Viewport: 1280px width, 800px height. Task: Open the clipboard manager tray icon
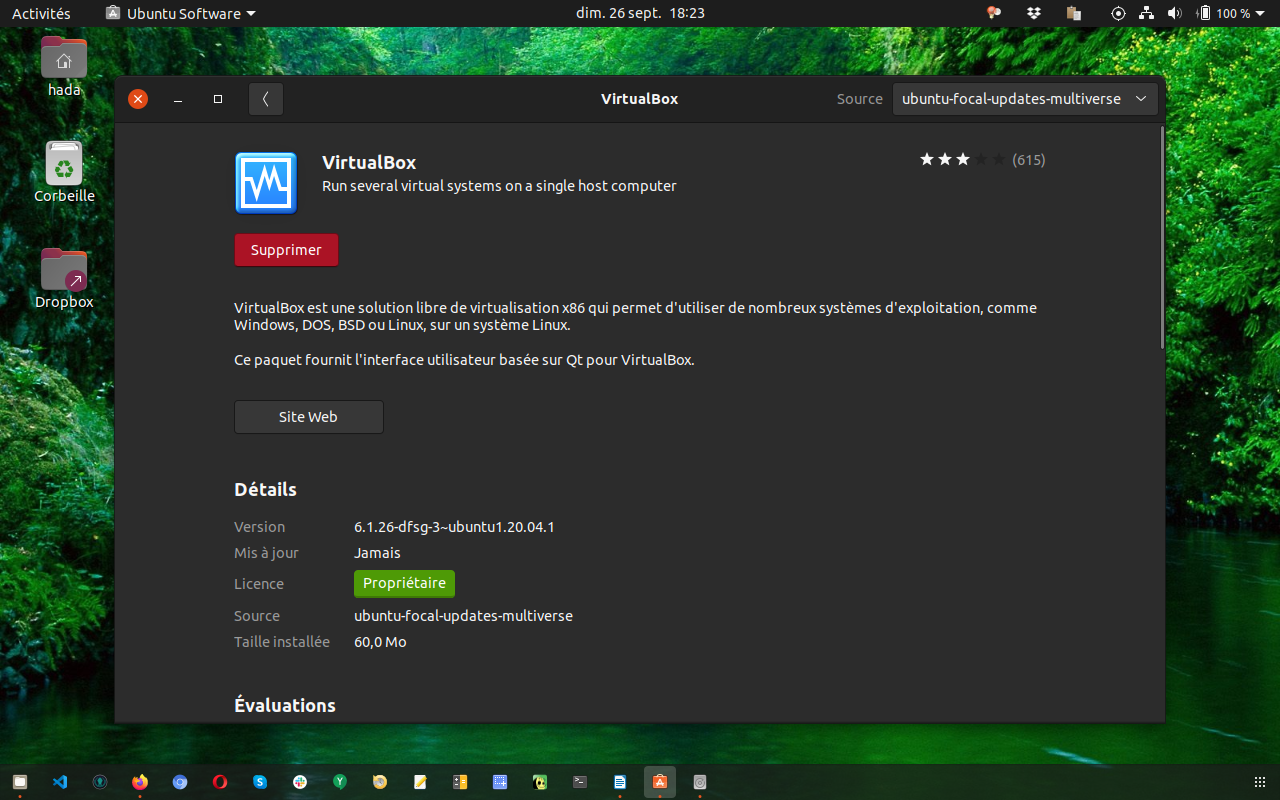point(1074,13)
